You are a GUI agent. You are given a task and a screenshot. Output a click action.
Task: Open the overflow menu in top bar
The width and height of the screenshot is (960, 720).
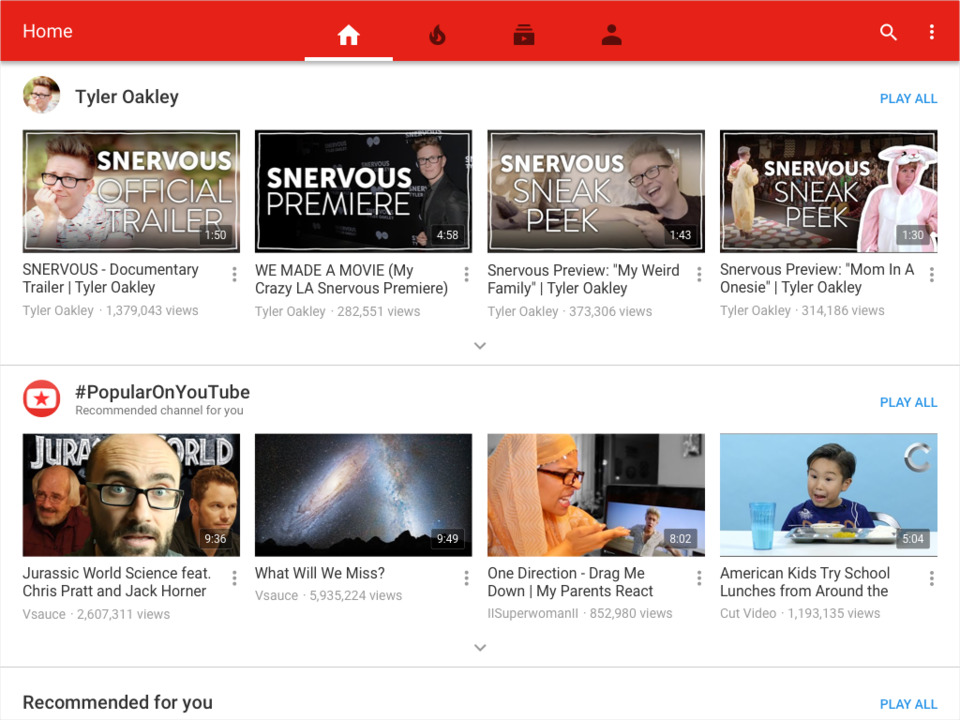pos(931,32)
